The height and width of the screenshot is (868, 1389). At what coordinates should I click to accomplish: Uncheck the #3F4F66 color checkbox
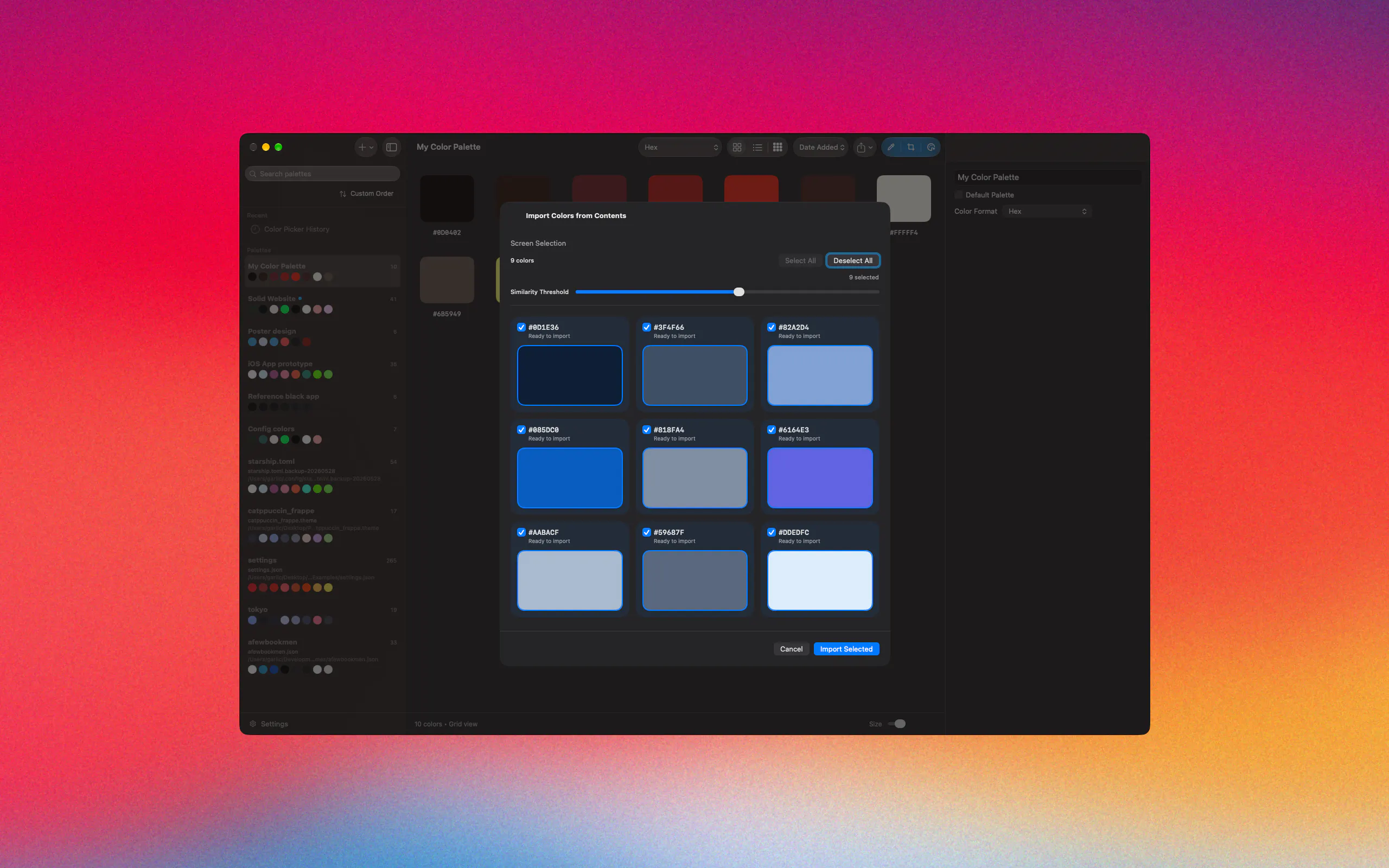coord(646,327)
